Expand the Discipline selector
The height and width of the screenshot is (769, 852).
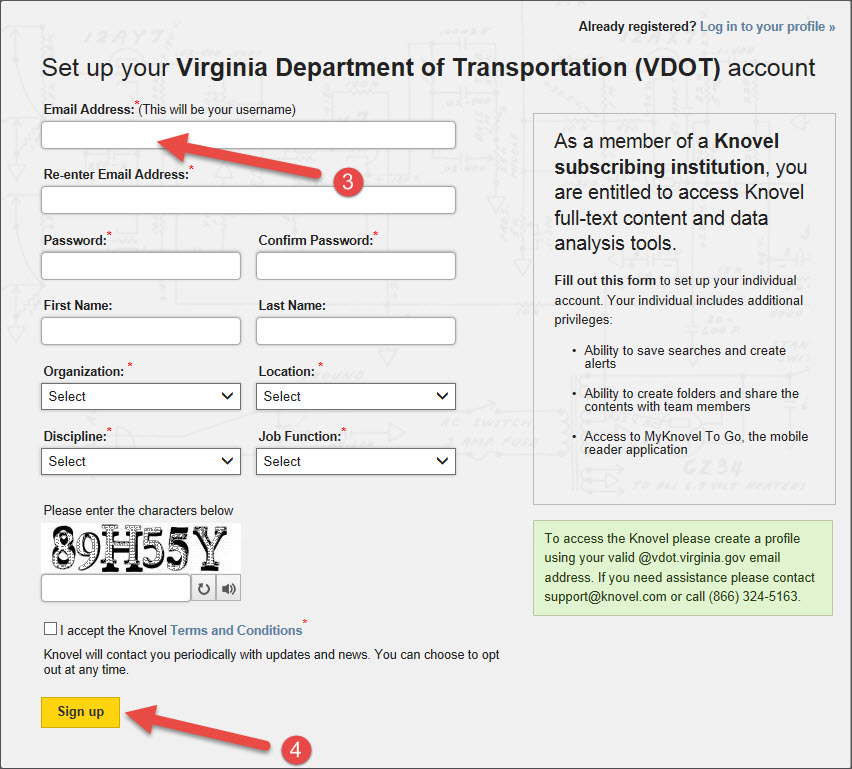[140, 461]
